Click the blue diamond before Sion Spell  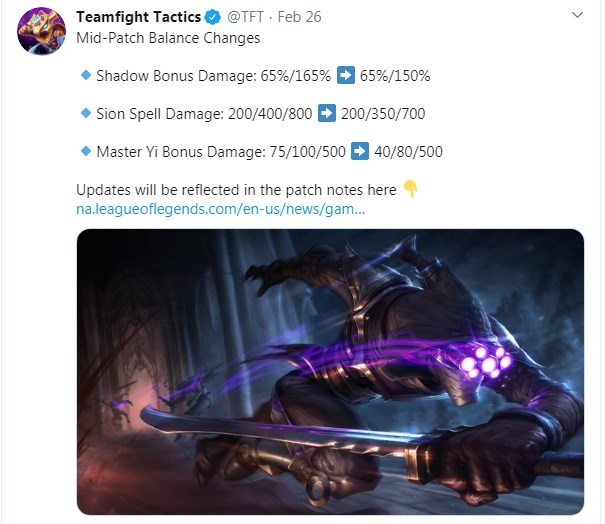pyautogui.click(x=86, y=113)
